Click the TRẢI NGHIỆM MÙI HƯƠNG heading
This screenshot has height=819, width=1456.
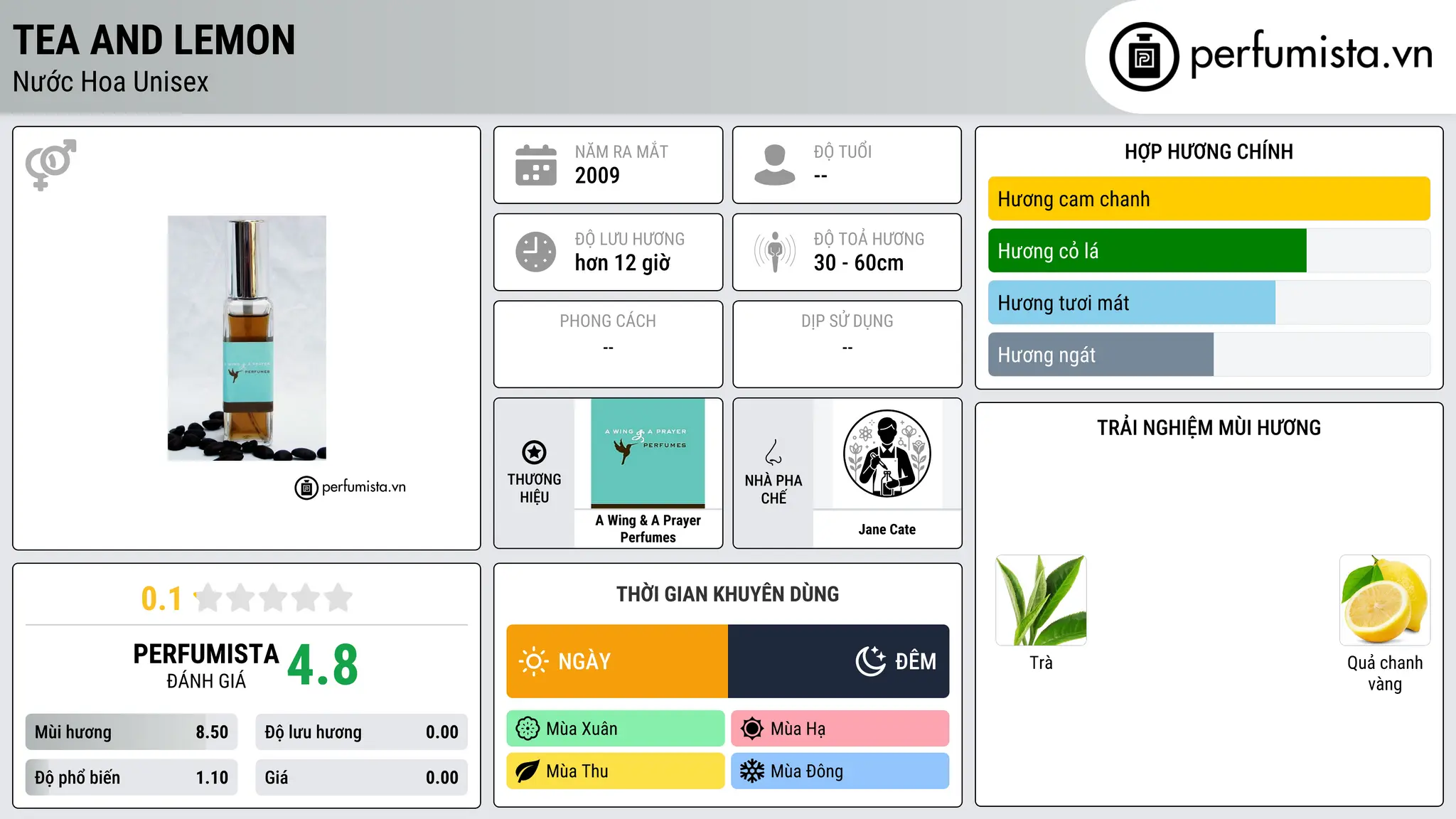[1209, 428]
